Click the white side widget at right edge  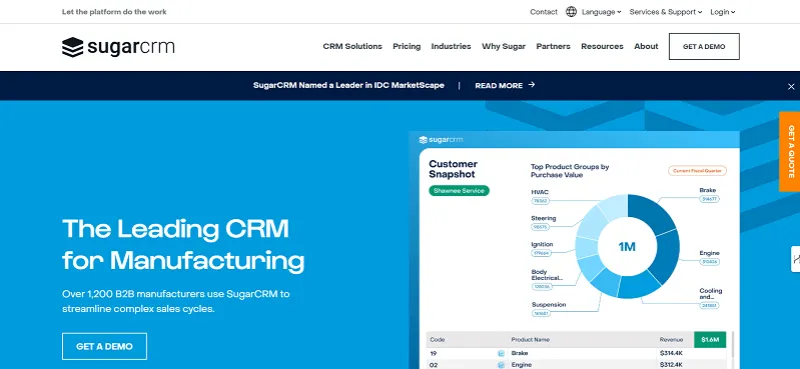pos(795,259)
